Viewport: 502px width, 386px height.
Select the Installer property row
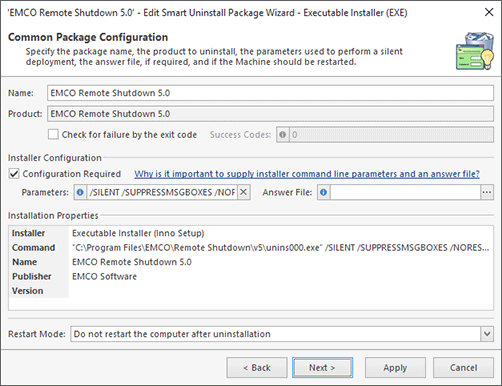pyautogui.click(x=251, y=233)
